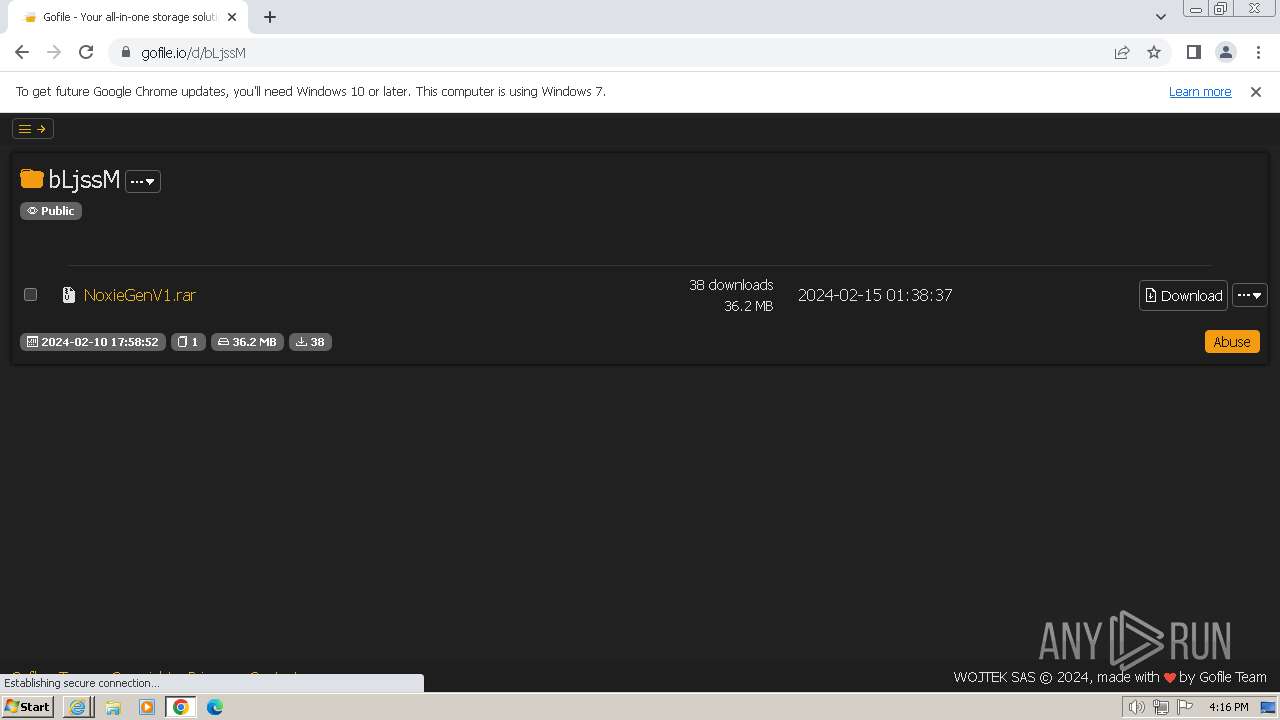The width and height of the screenshot is (1280, 720).
Task: Click the bLjssM folder icon
Action: point(32,179)
